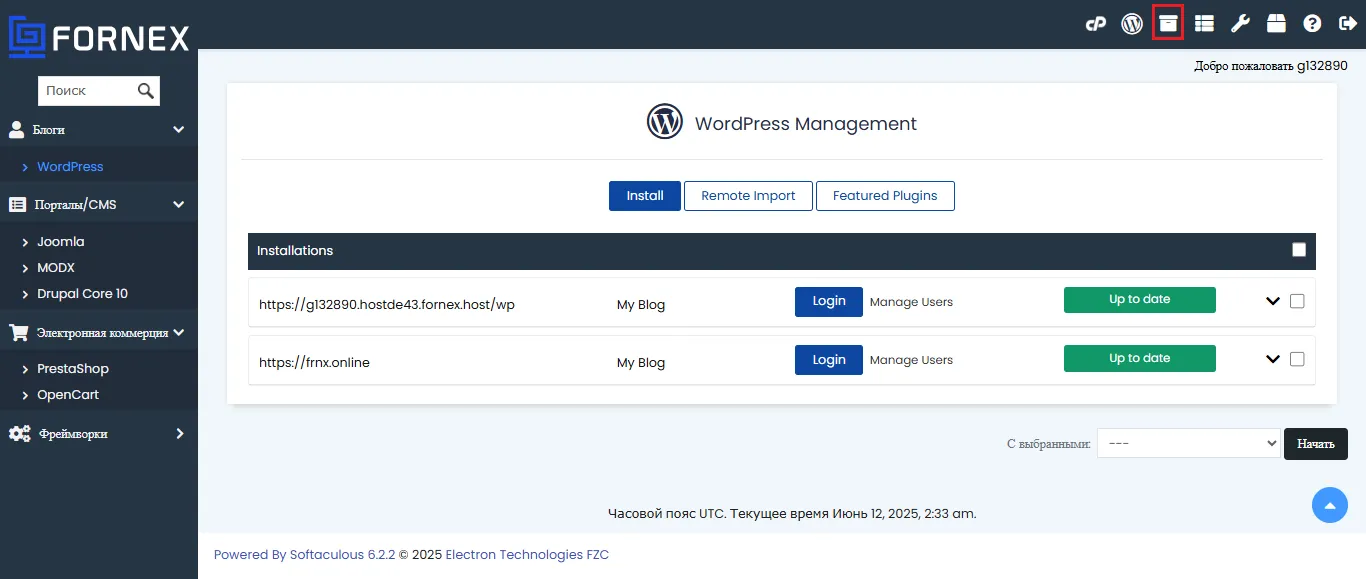The height and width of the screenshot is (579, 1366).
Task: Click Up to date for g132890.hostde43.fornex.host/wp
Action: point(1140,300)
